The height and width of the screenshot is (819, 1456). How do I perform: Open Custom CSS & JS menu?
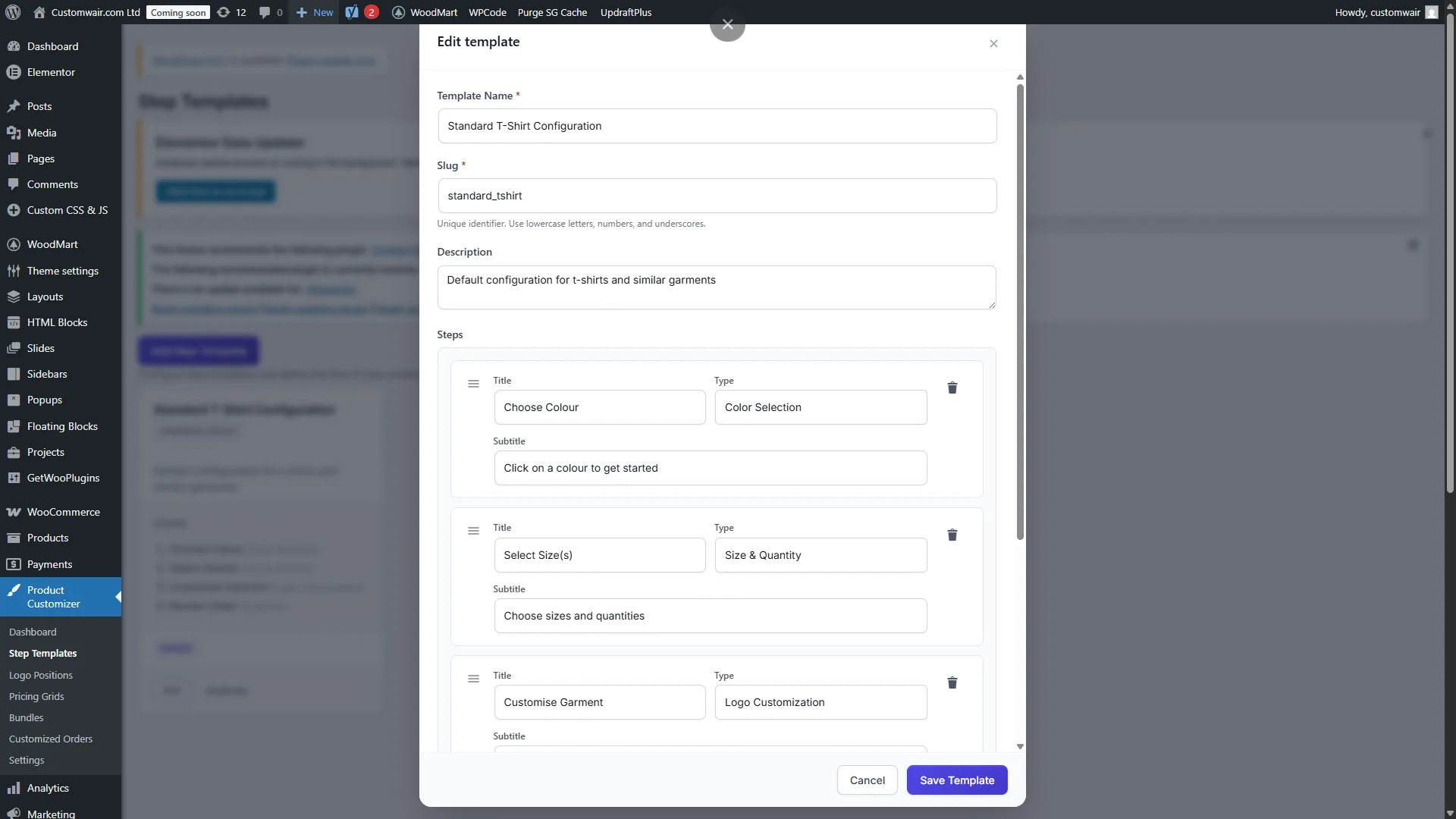point(61,210)
